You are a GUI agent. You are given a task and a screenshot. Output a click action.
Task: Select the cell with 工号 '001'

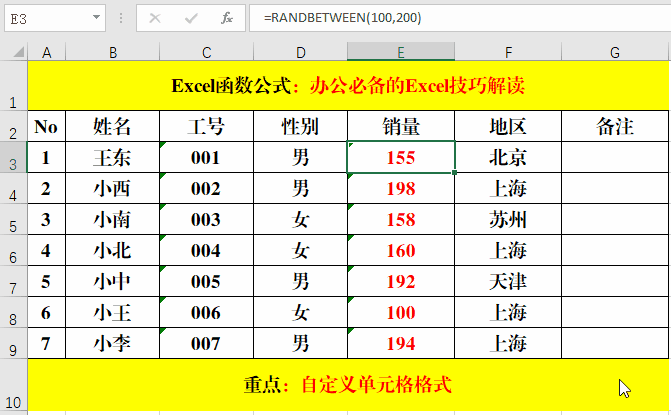(206, 157)
